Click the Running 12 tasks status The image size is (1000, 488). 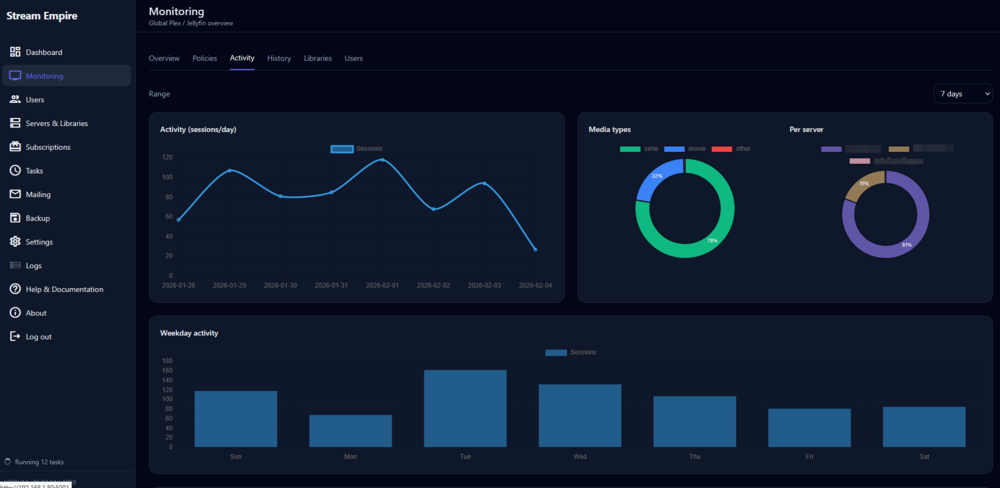point(39,462)
